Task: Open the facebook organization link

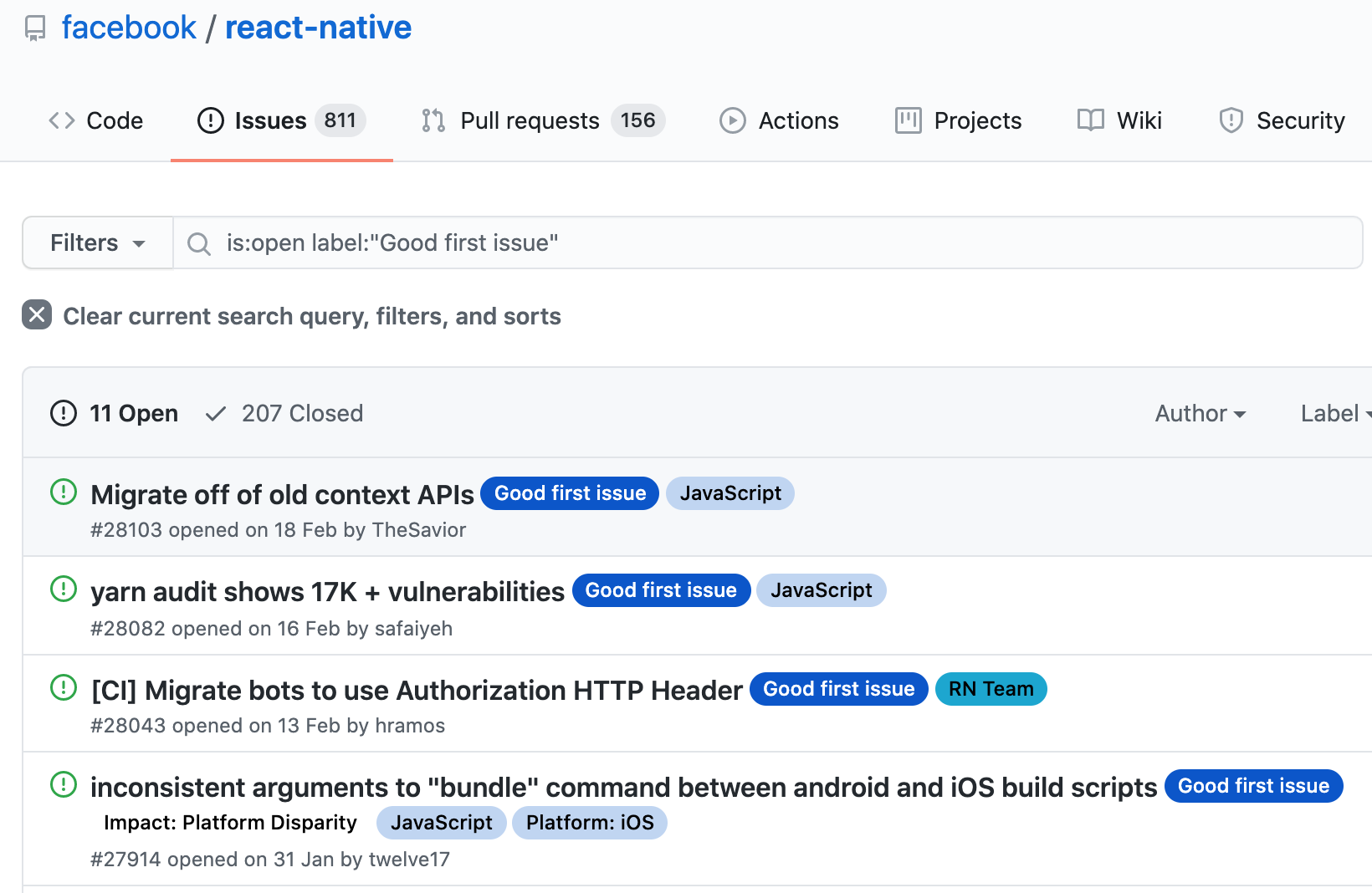Action: point(129,28)
